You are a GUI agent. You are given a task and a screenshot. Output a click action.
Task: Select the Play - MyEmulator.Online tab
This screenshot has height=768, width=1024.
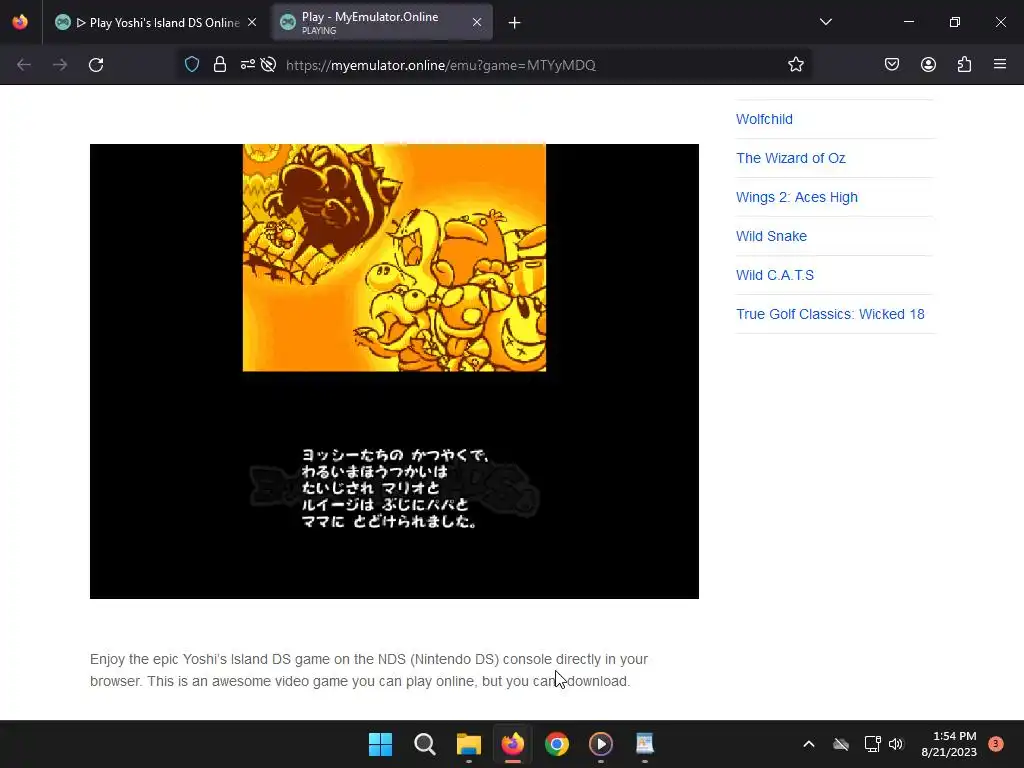click(x=382, y=22)
